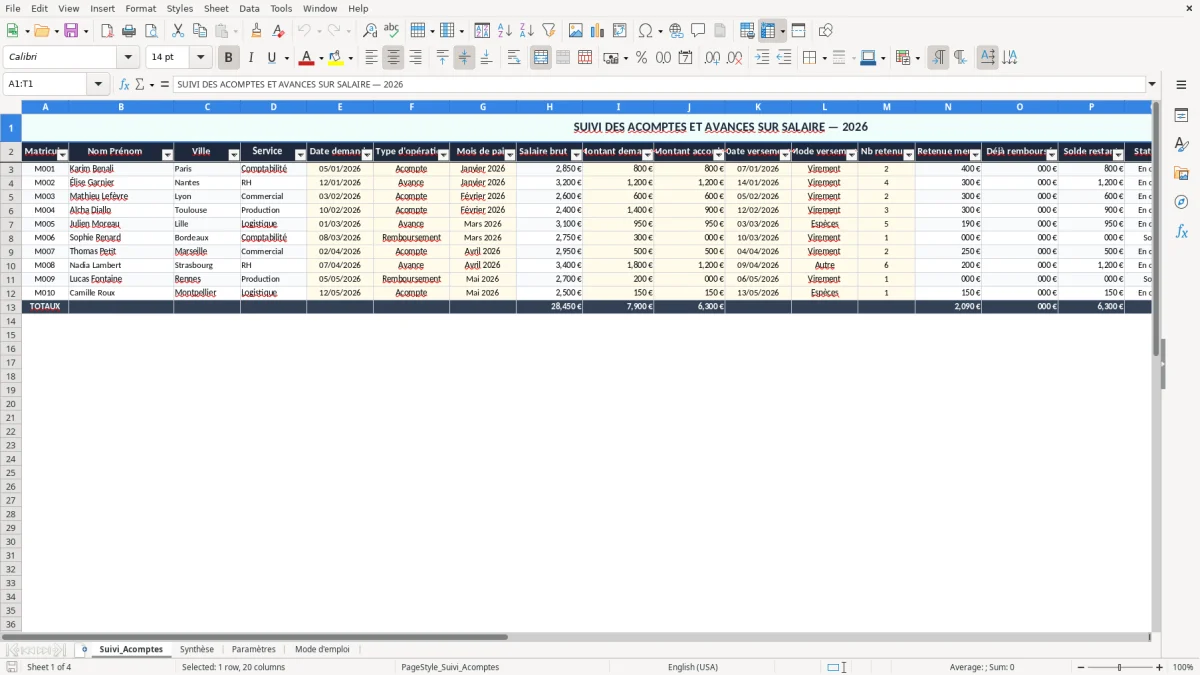This screenshot has height=675, width=1200.
Task: Align cell content to the left
Action: (x=372, y=58)
